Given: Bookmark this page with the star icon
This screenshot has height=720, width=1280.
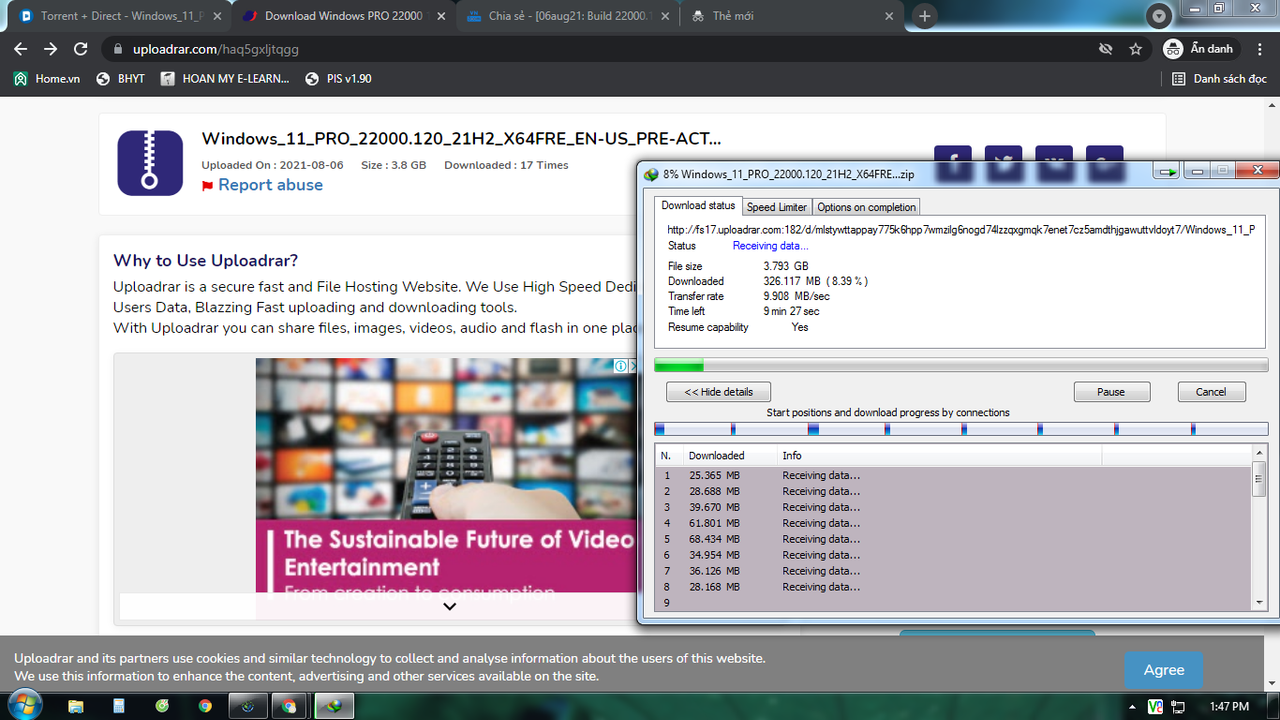Looking at the screenshot, I should coord(1135,49).
